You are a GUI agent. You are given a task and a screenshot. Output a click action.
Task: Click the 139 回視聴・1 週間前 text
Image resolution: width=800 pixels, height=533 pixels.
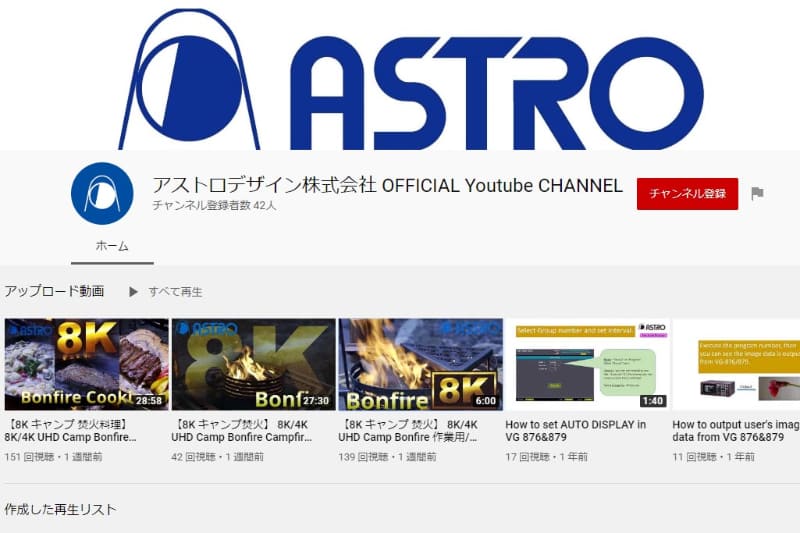point(388,456)
